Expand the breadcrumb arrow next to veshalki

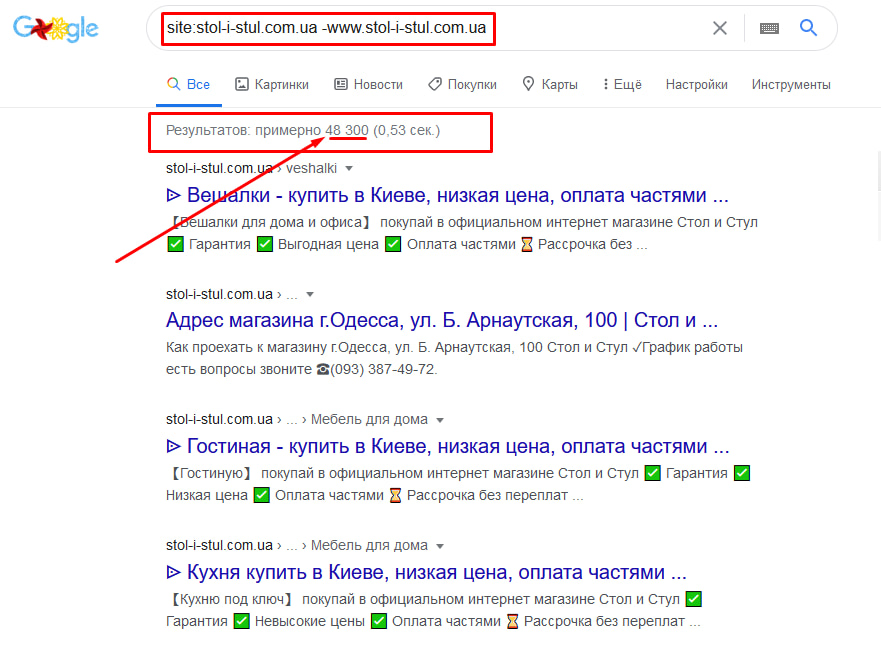(349, 168)
